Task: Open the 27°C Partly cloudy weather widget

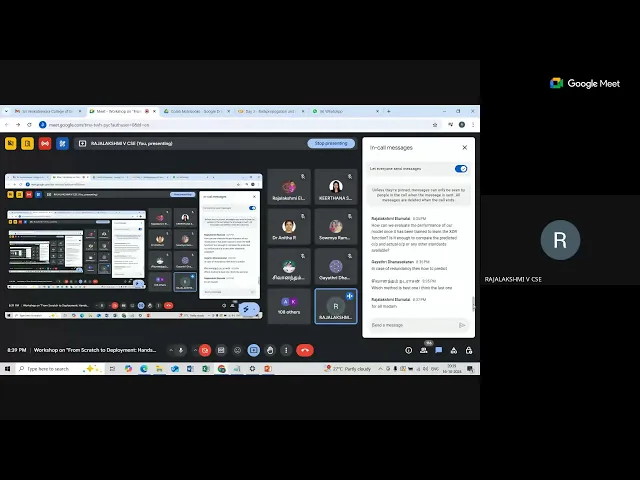Action: 348,369
